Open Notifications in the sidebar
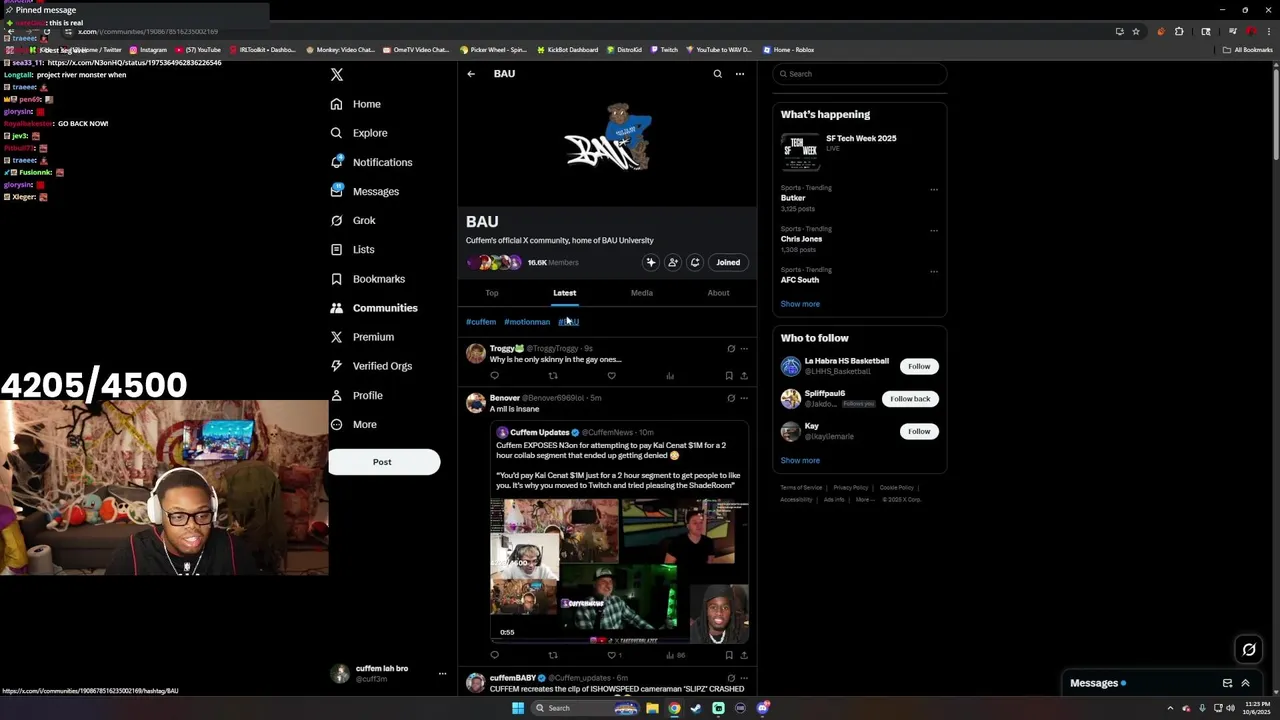This screenshot has height=720, width=1280. pyautogui.click(x=370, y=162)
